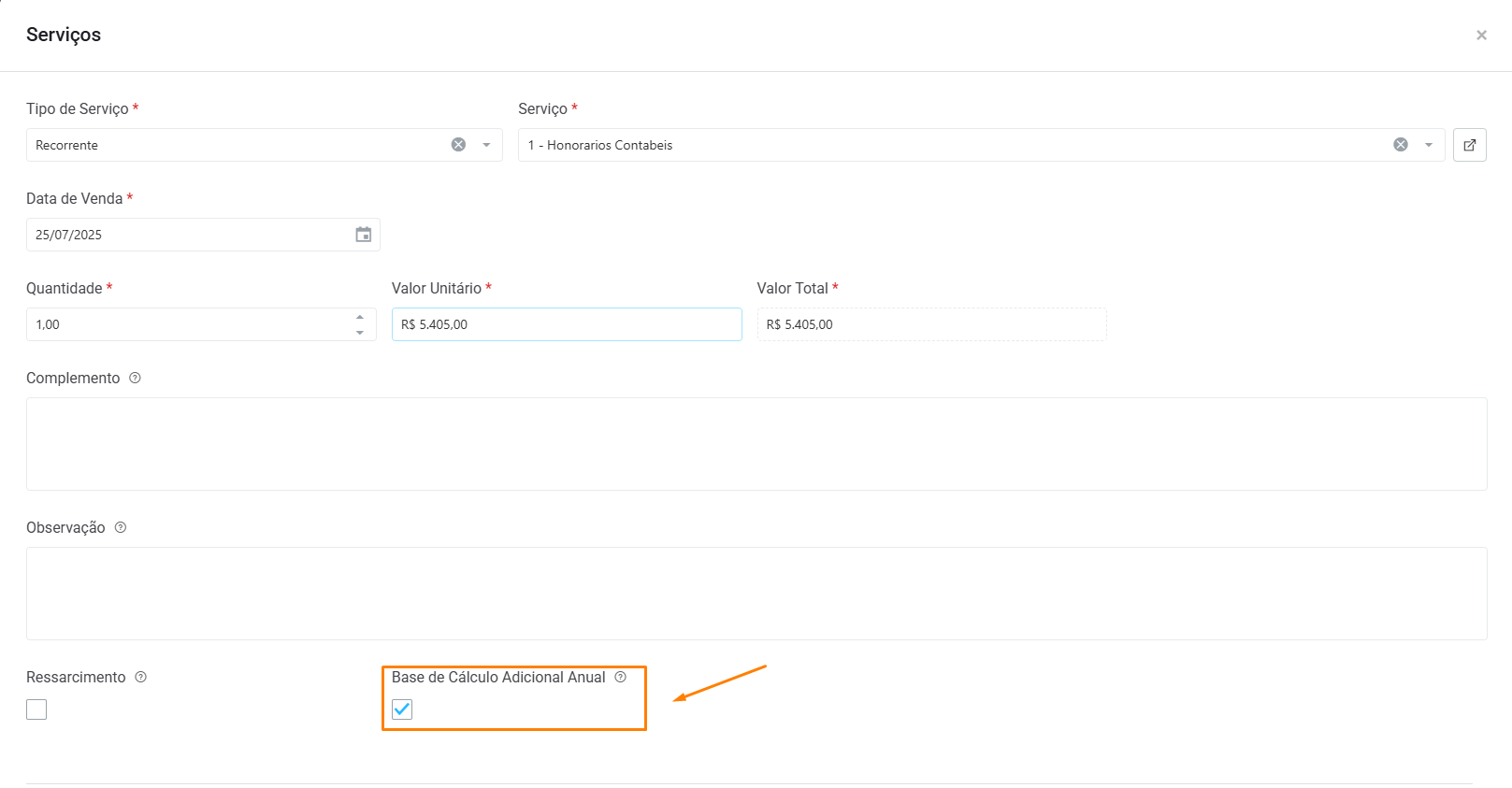Open the service record external link icon
This screenshot has width=1512, height=788.
(1469, 145)
